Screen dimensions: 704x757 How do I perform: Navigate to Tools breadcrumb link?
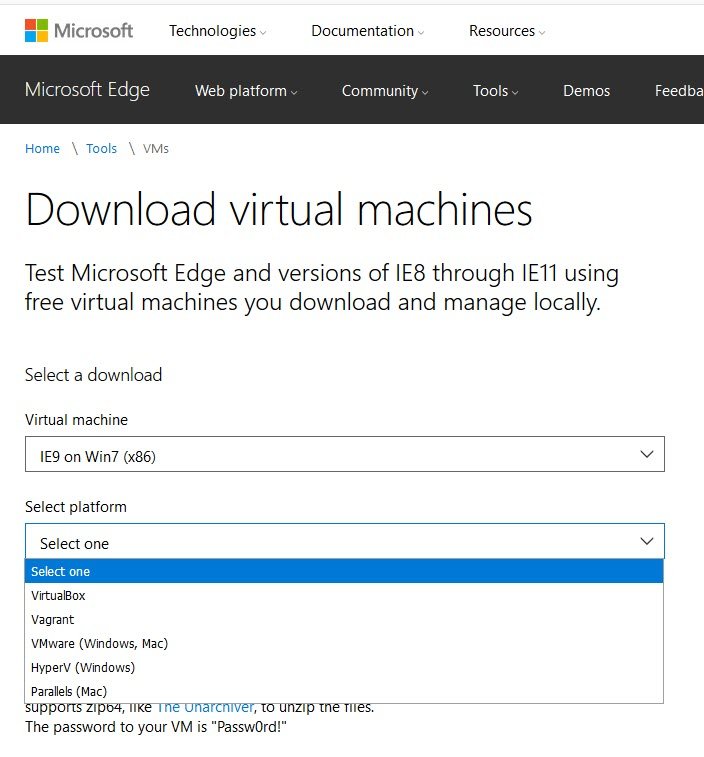[101, 149]
